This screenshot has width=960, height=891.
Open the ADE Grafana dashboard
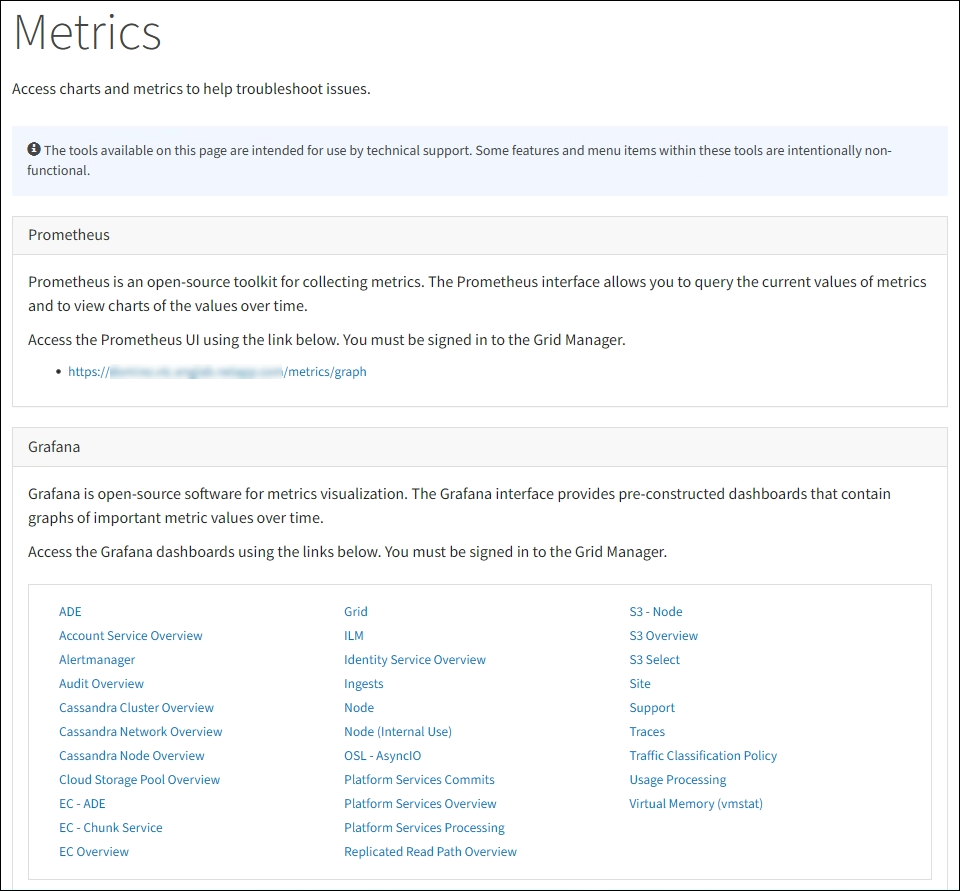point(70,612)
